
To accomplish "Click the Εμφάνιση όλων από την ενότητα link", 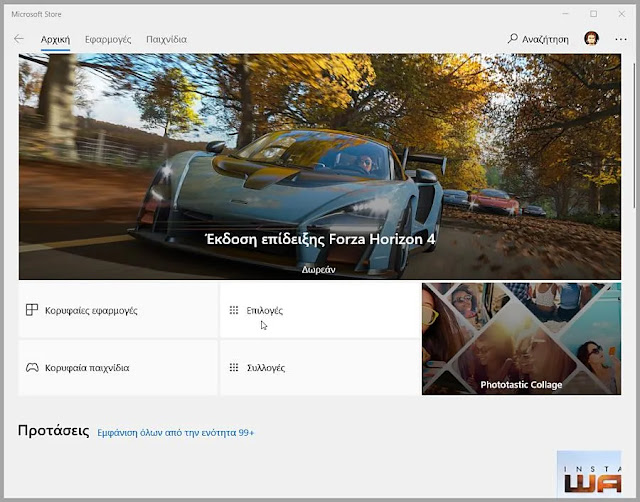I will (x=176, y=433).
